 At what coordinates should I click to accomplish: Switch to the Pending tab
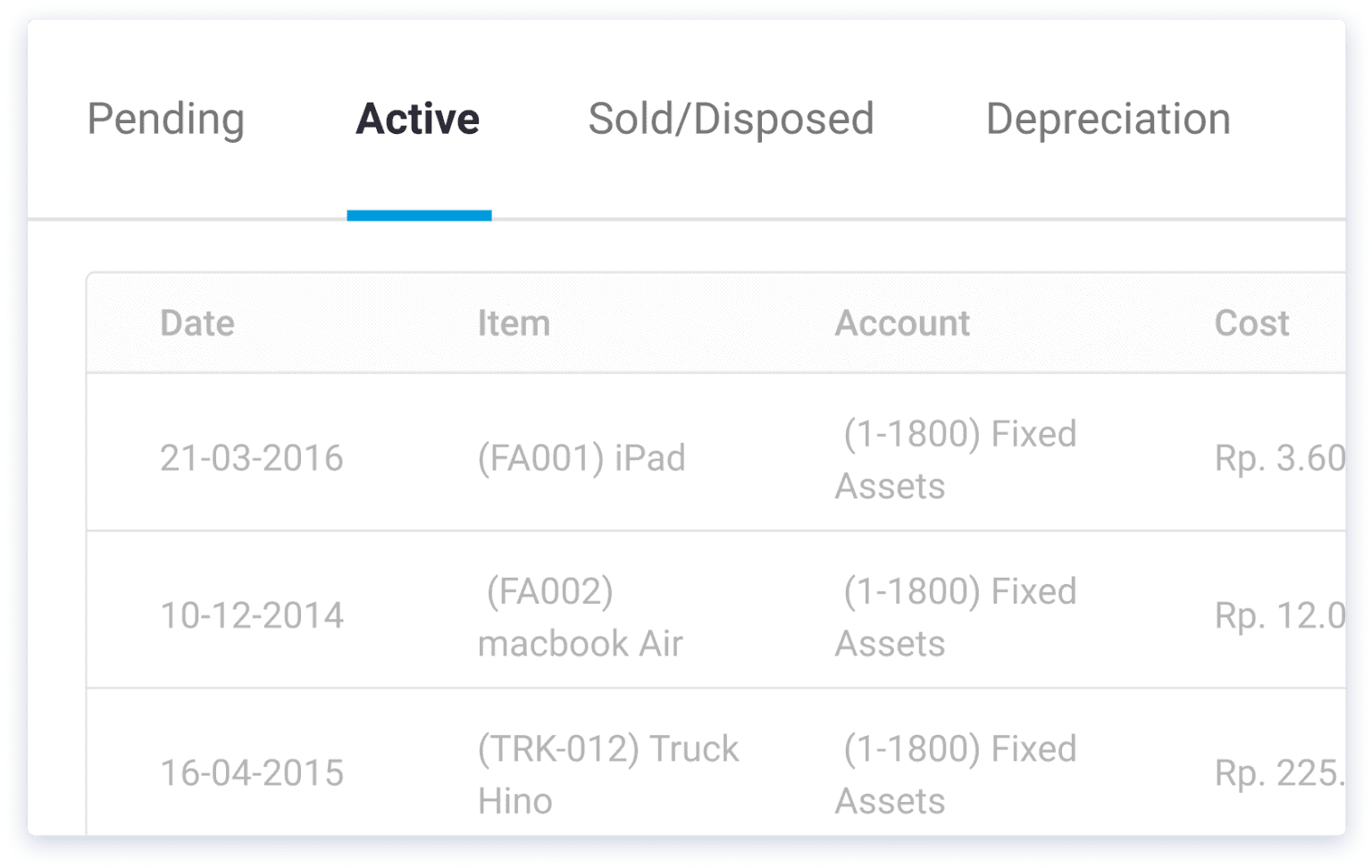pos(166,119)
